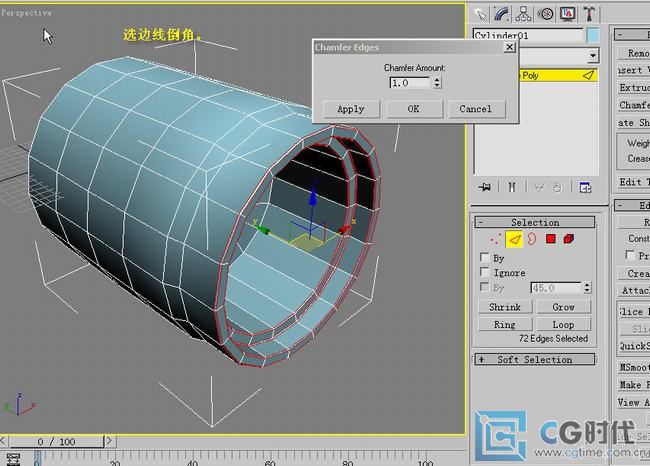Click the Remove button in edge rollout
The image size is (650, 466).
coord(634,53)
